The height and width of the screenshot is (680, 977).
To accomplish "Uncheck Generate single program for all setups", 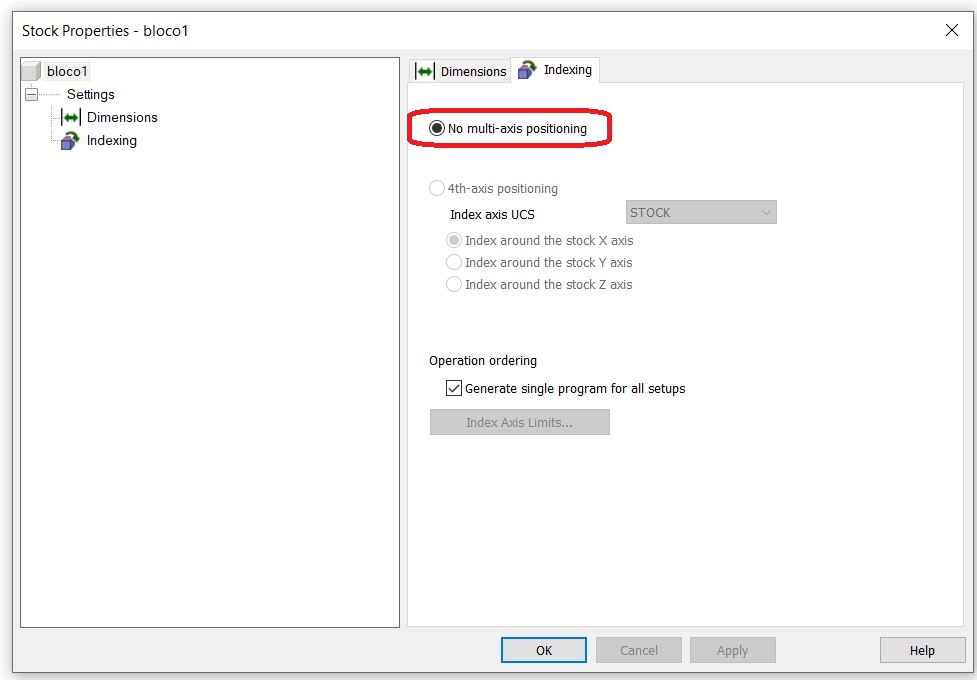I will tap(454, 388).
